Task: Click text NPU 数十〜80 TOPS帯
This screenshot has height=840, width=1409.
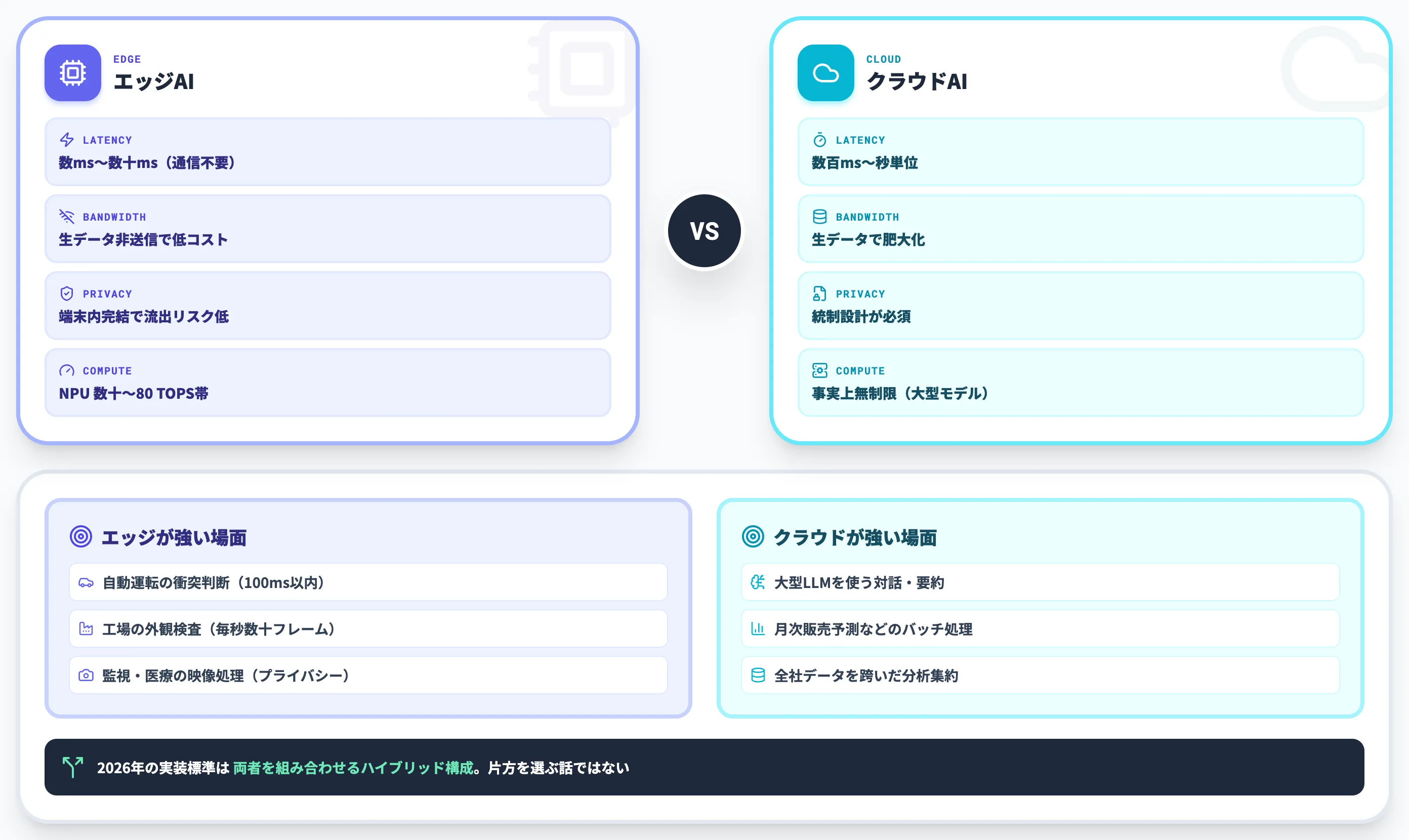Action: pos(134,394)
